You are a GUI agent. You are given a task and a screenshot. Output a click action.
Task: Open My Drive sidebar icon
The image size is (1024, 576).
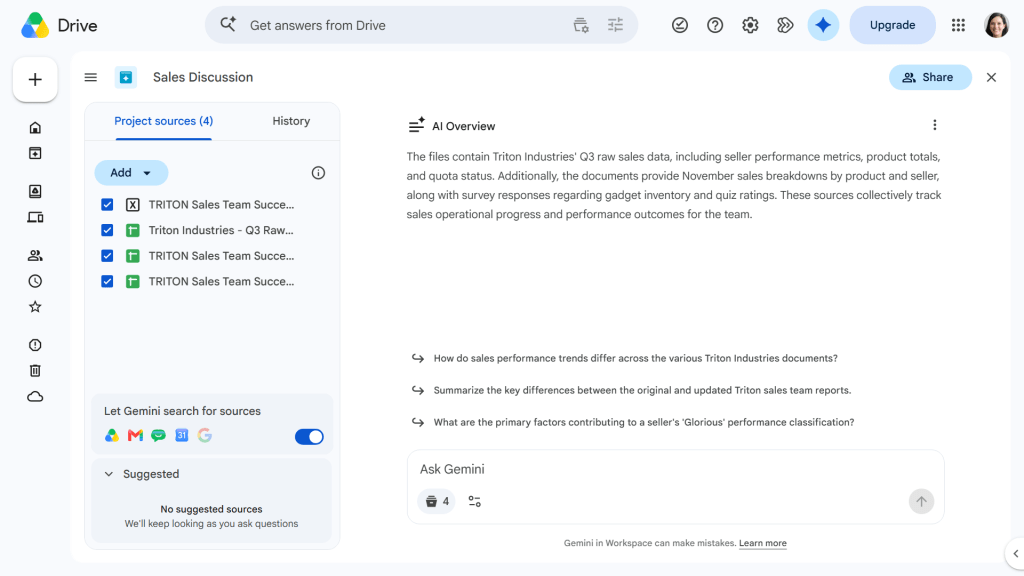tap(35, 191)
